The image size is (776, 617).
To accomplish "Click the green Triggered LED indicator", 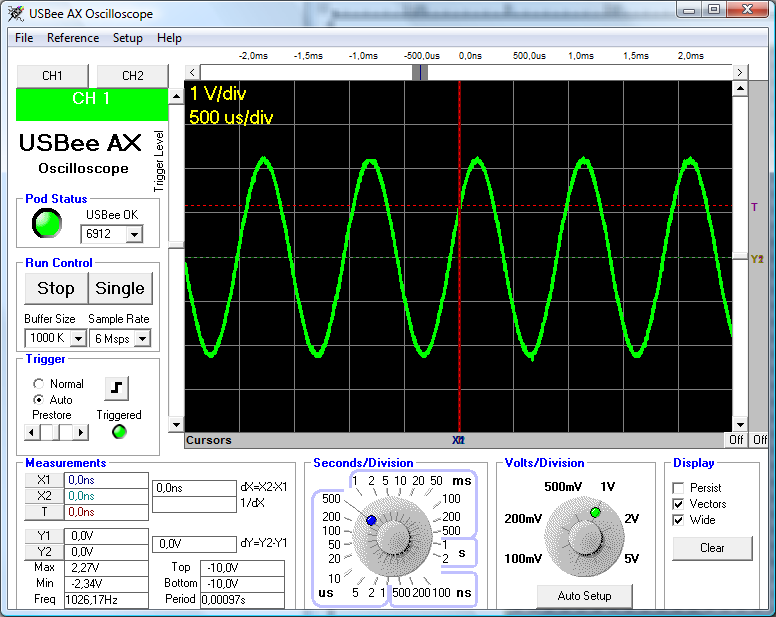I will coord(119,432).
